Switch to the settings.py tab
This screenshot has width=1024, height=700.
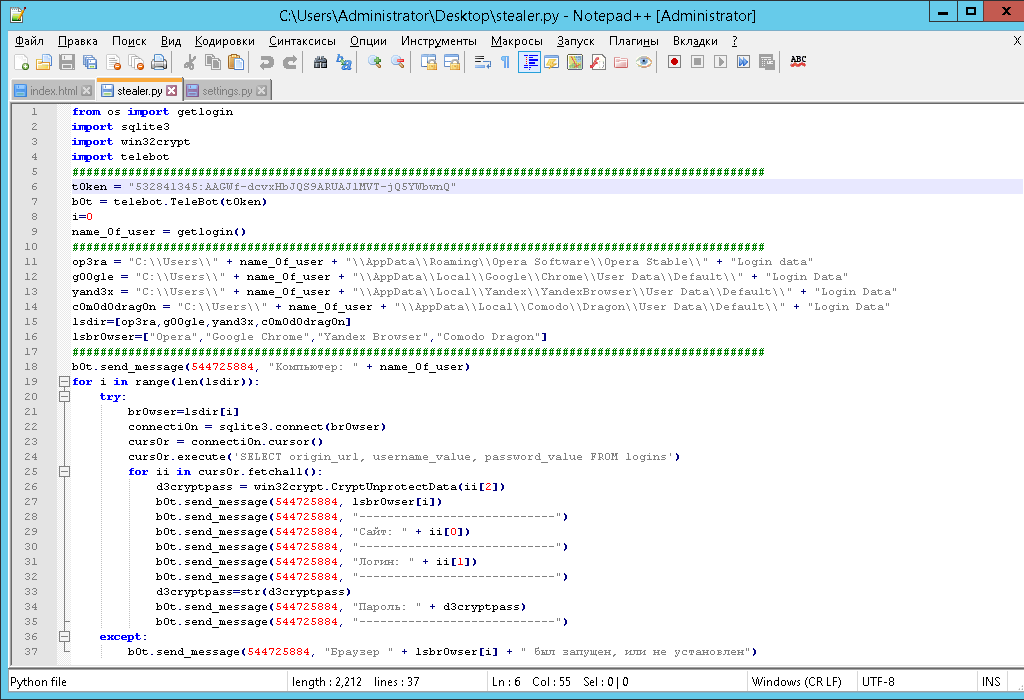point(227,91)
